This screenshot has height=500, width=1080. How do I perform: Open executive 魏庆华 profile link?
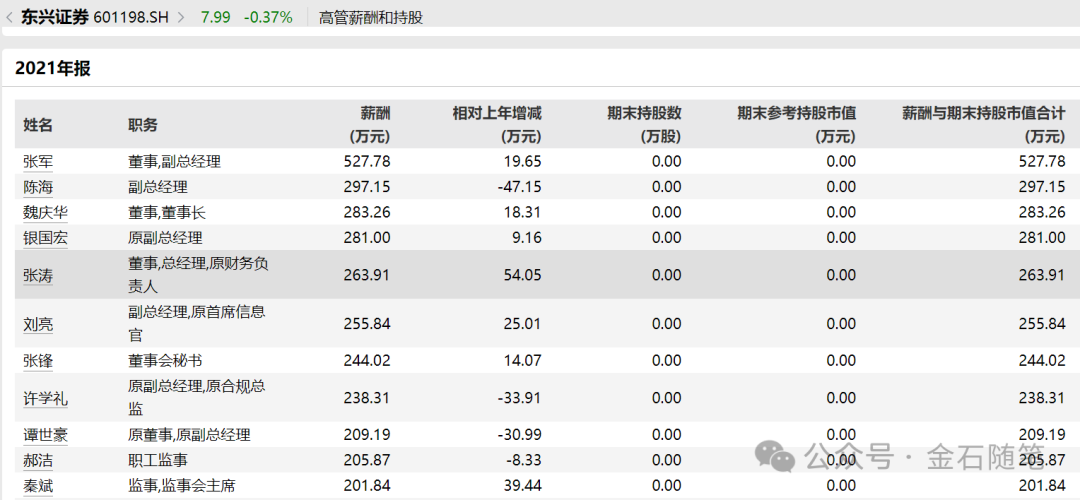tap(45, 213)
